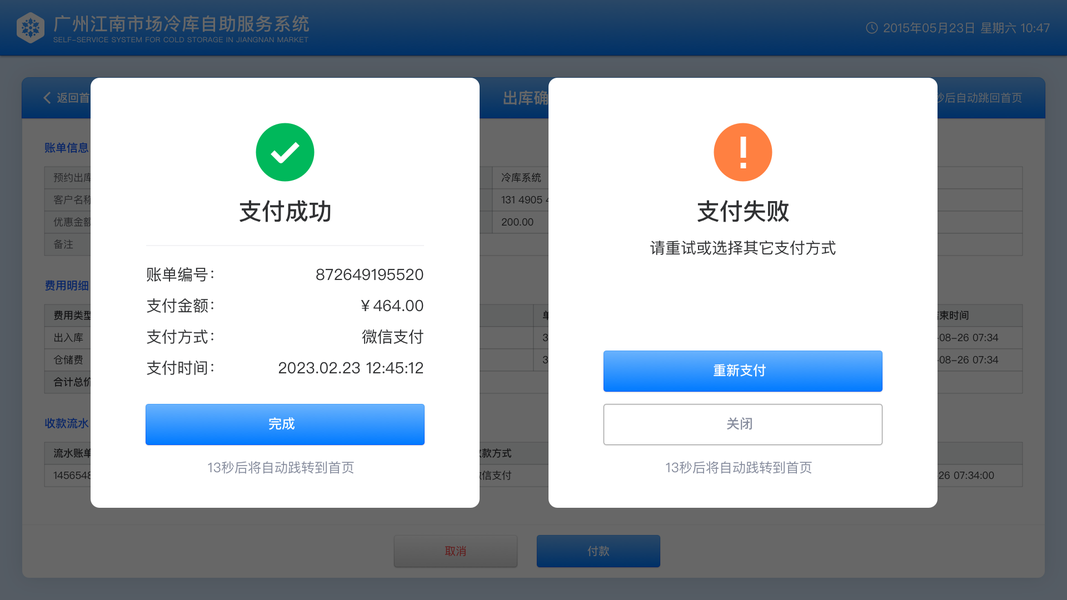Viewport: 1067px width, 600px height.
Task: Close the failure dialog with 关闭
Action: (742, 424)
